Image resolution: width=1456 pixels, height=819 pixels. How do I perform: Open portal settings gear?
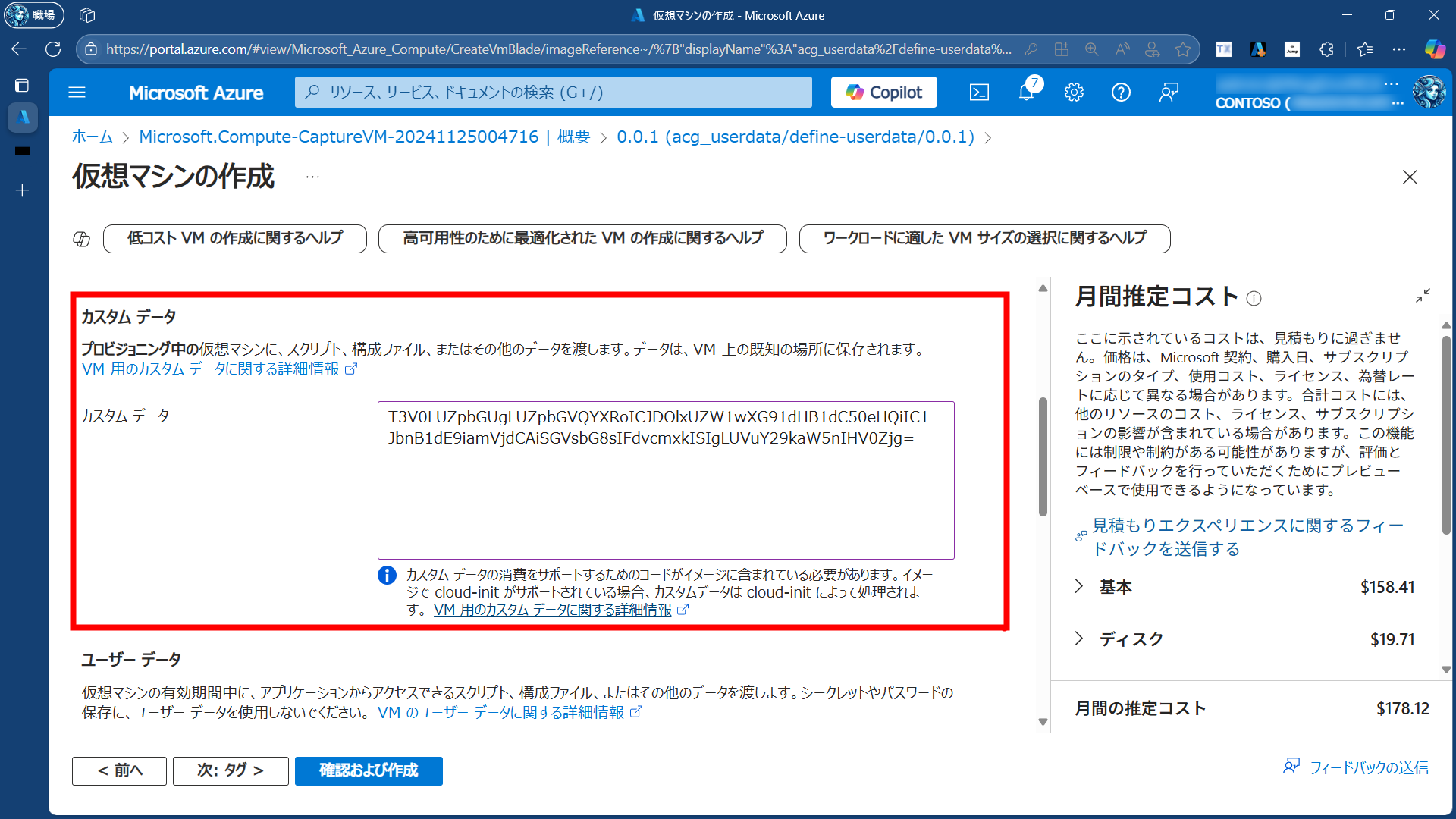pyautogui.click(x=1074, y=93)
